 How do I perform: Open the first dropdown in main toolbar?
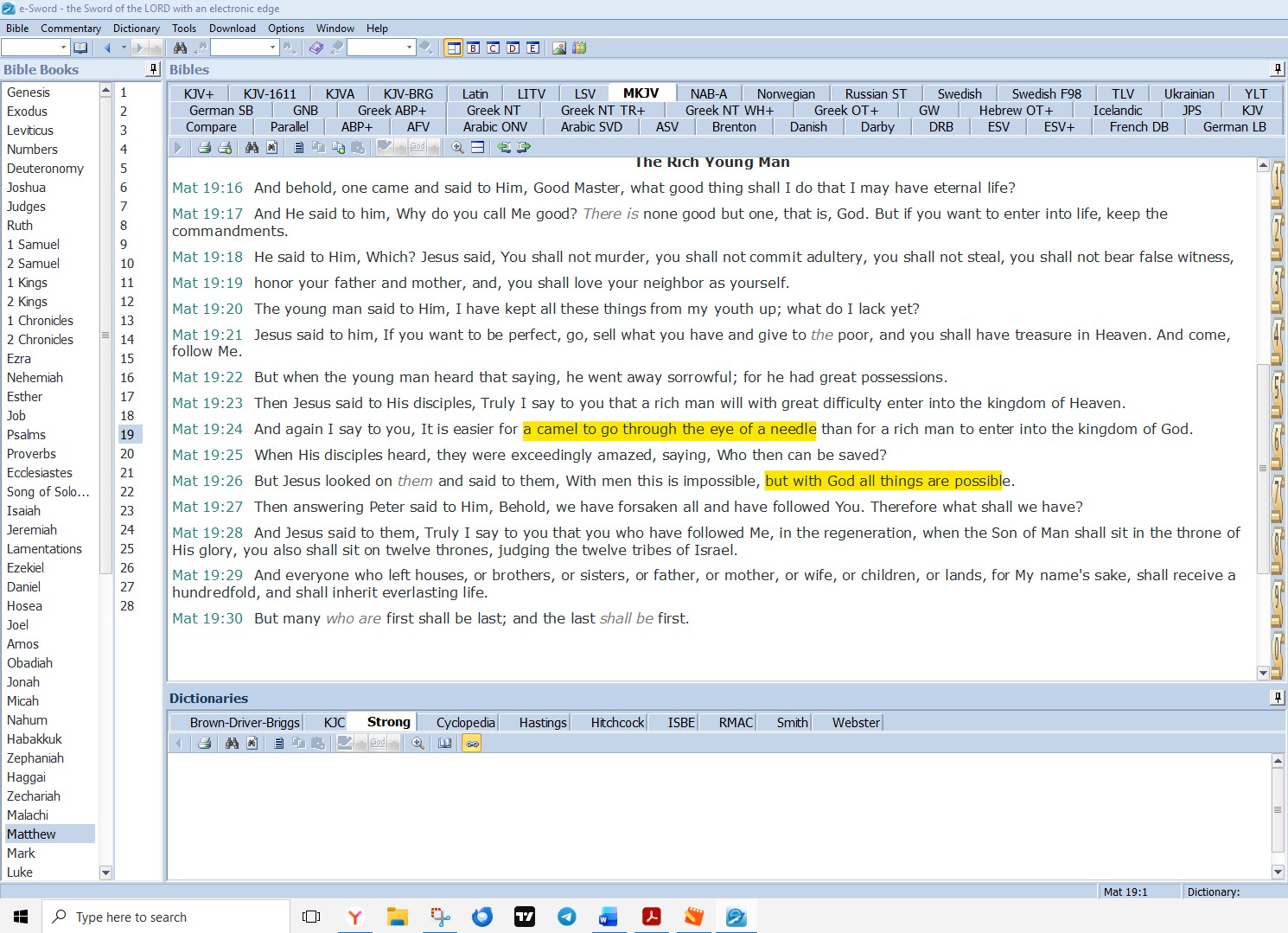point(63,48)
